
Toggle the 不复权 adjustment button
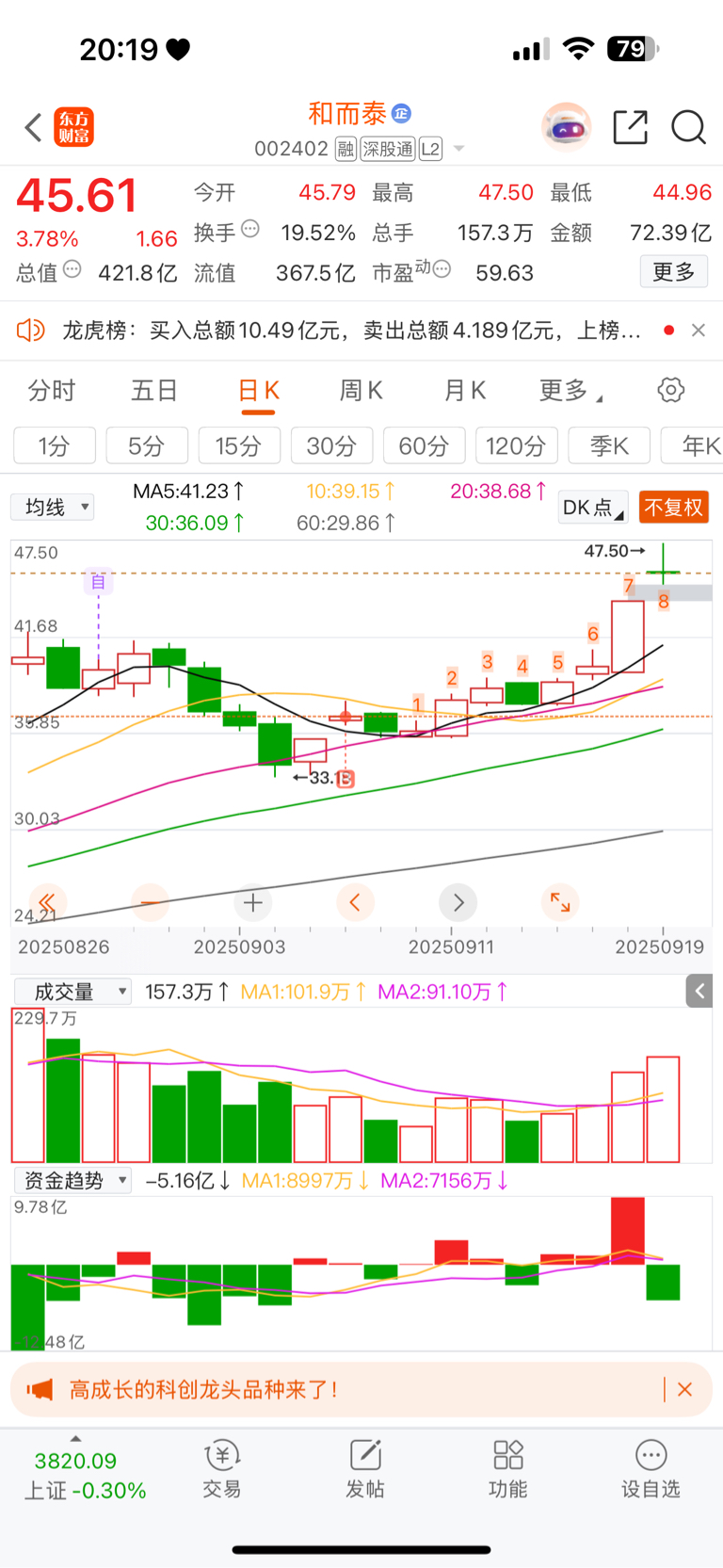673,508
